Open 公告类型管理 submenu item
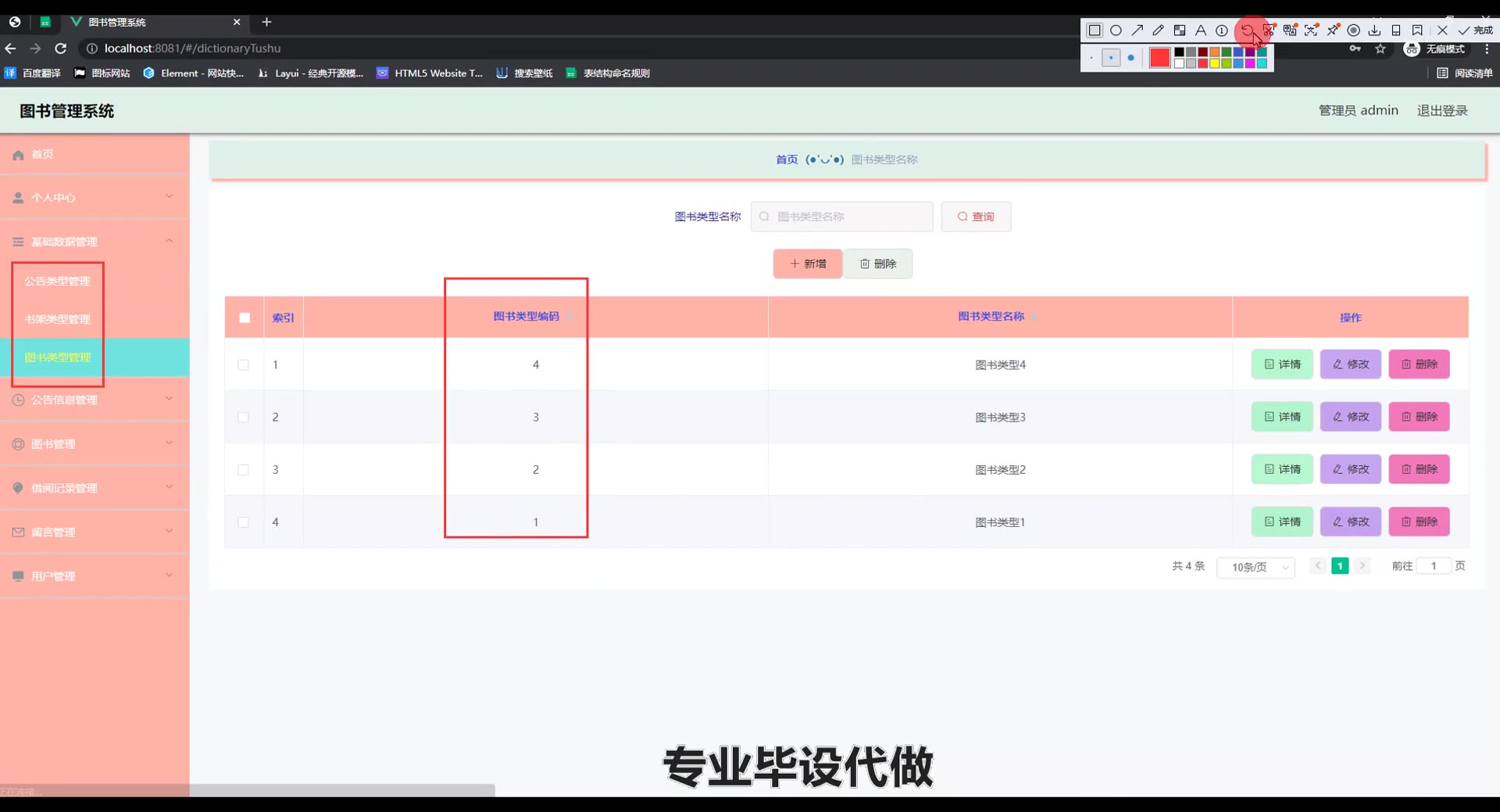1500x812 pixels. [x=57, y=281]
